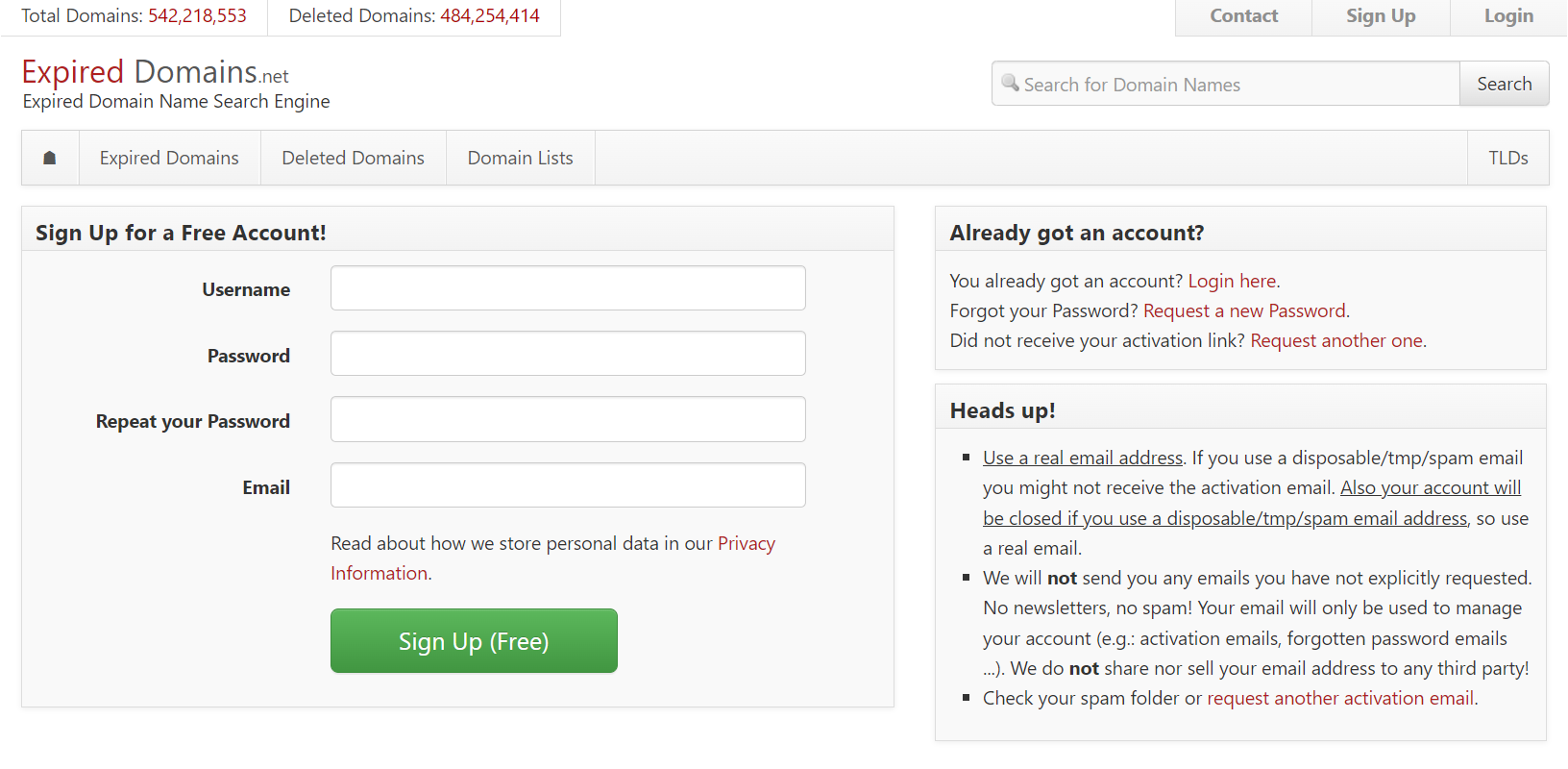1568x769 pixels.
Task: Click the Username label
Action: pos(246,289)
